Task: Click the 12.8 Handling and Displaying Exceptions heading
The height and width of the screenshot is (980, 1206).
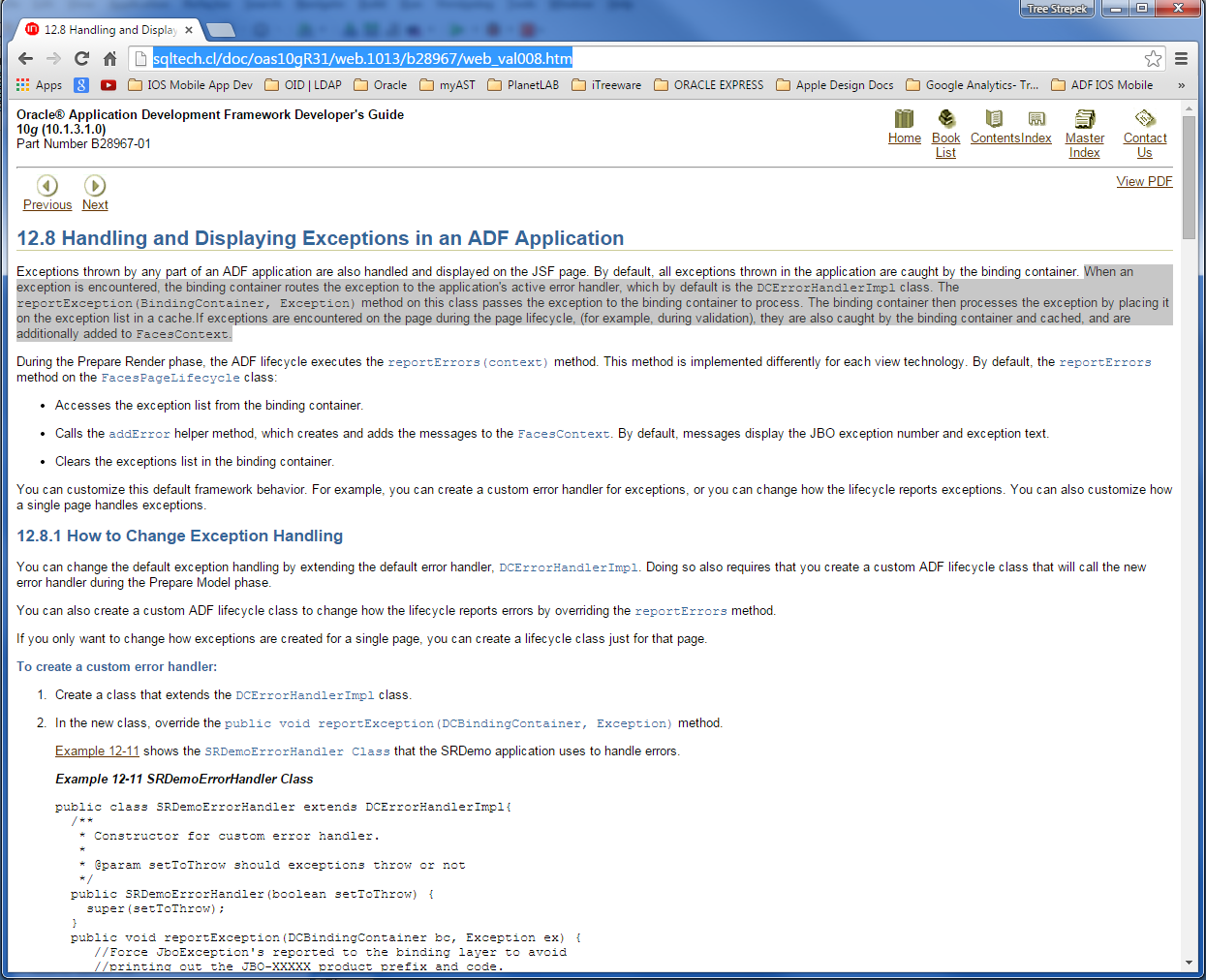Action: pyautogui.click(x=321, y=238)
